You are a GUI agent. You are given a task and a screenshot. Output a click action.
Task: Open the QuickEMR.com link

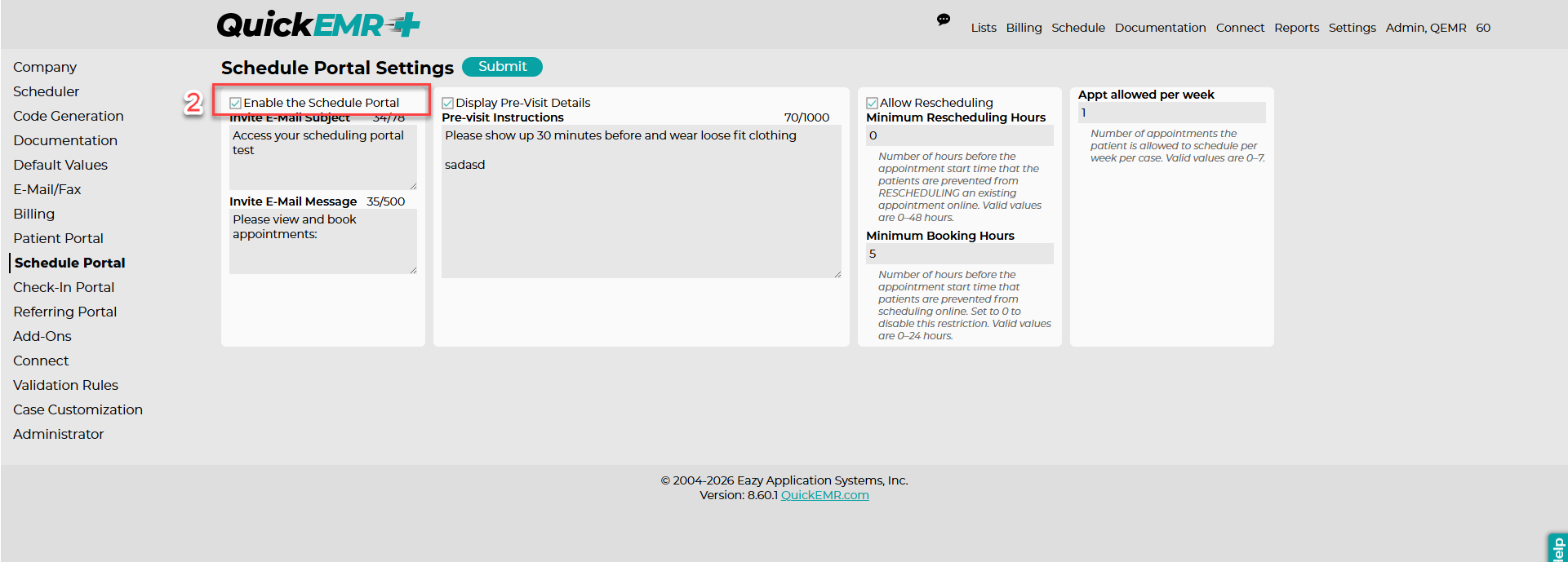pyautogui.click(x=824, y=495)
